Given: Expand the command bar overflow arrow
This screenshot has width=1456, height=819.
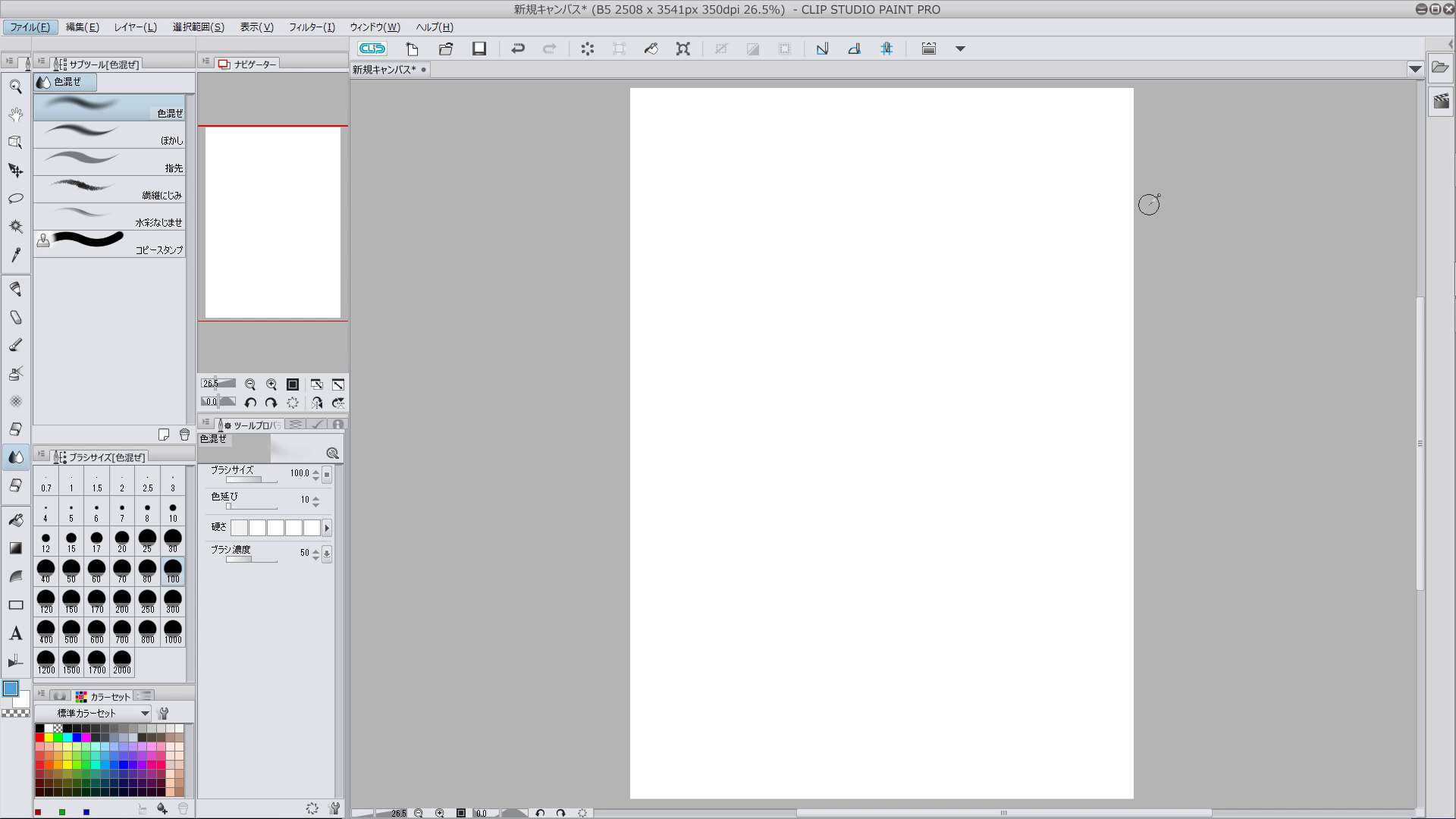Looking at the screenshot, I should 960,49.
